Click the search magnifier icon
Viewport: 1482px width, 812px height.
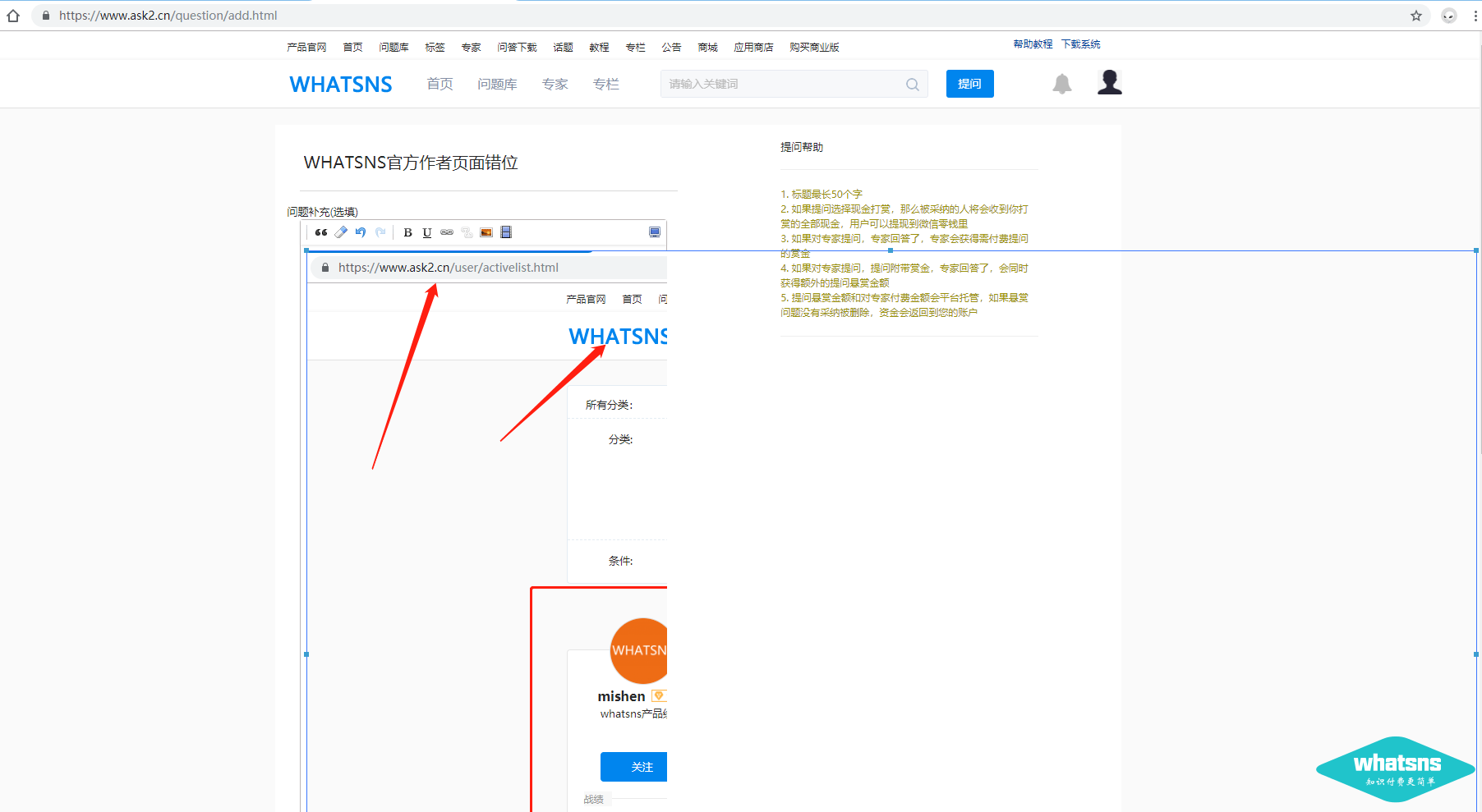click(x=913, y=85)
